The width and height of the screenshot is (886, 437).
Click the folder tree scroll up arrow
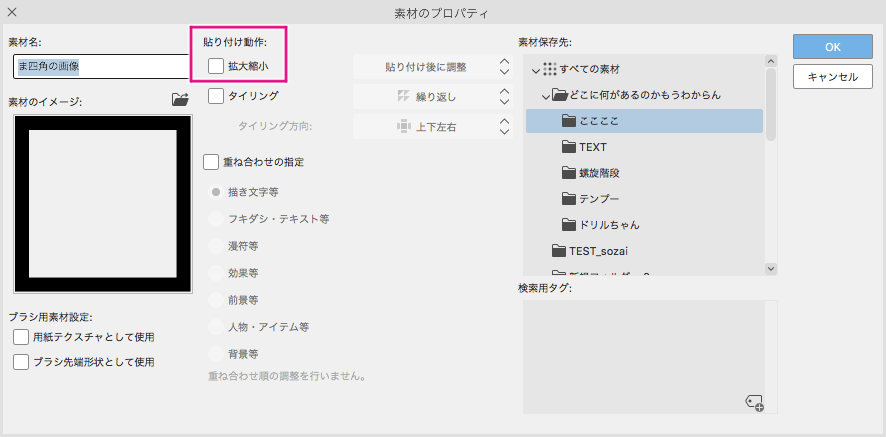tap(771, 61)
